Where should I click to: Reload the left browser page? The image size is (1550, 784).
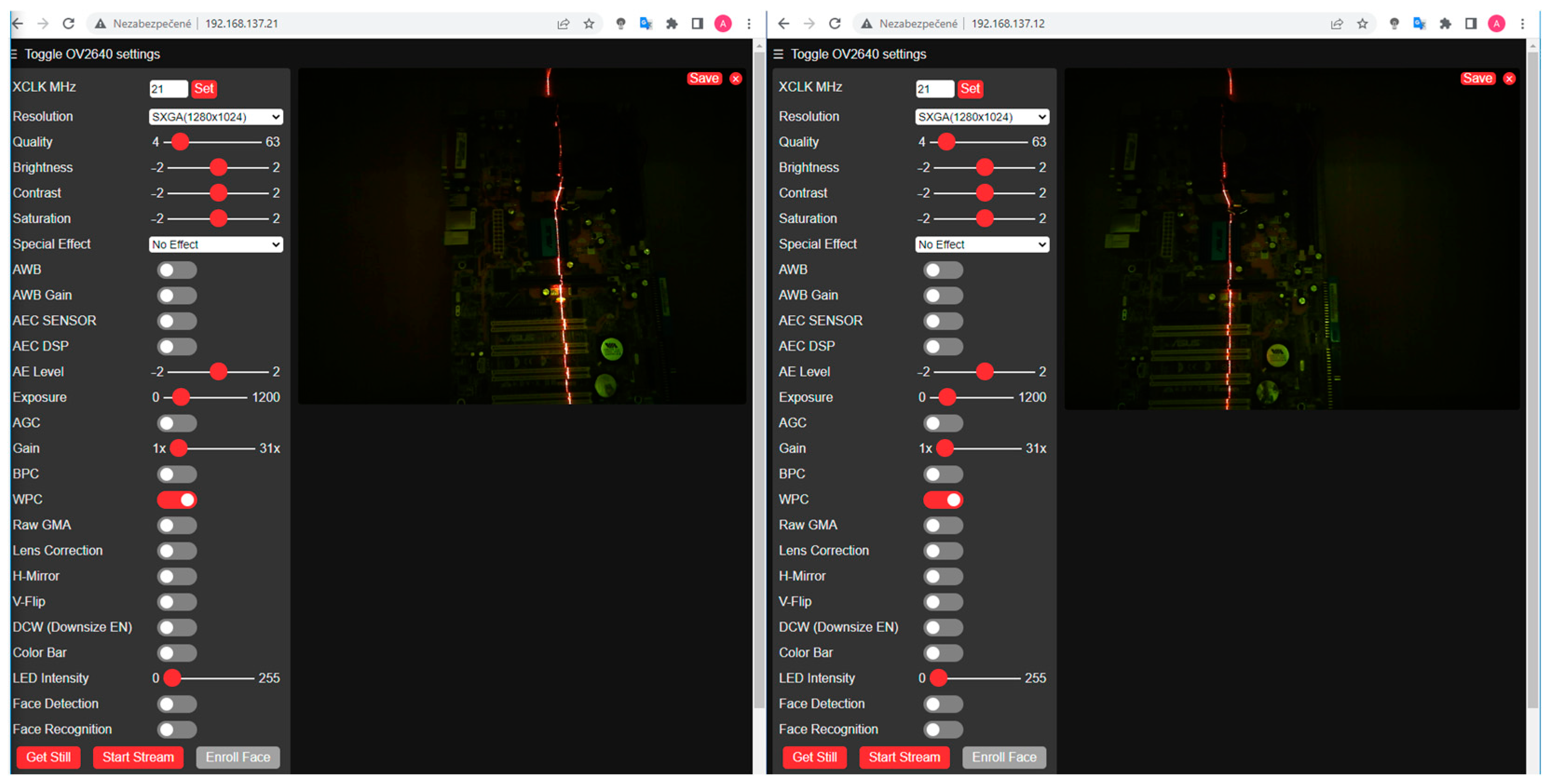(68, 23)
